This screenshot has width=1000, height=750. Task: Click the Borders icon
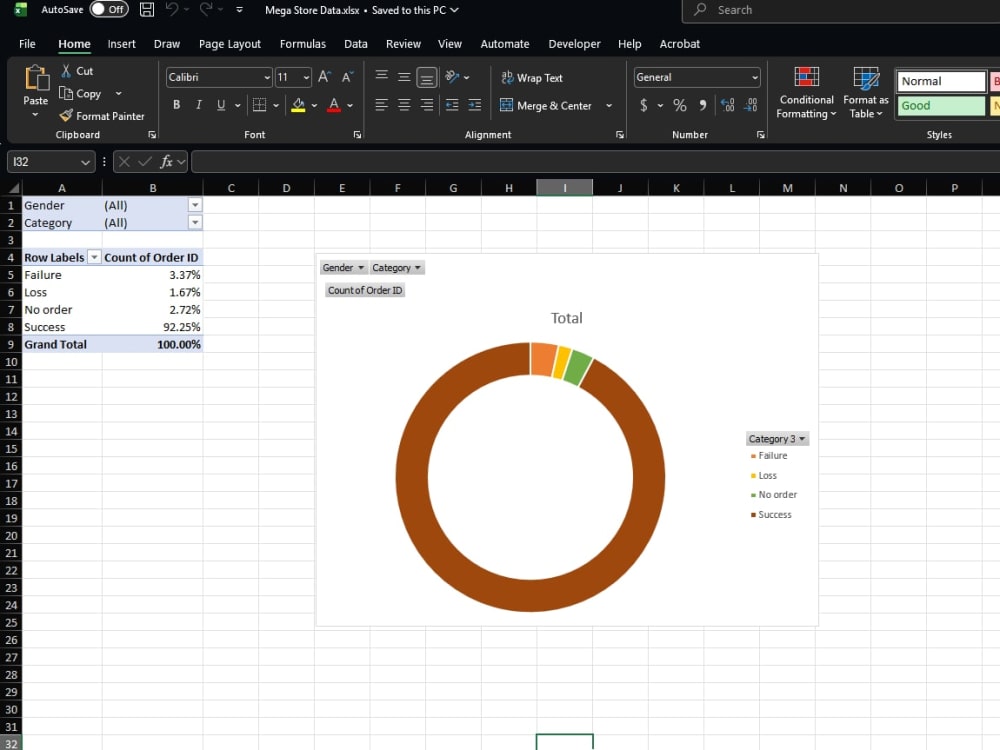pyautogui.click(x=260, y=105)
